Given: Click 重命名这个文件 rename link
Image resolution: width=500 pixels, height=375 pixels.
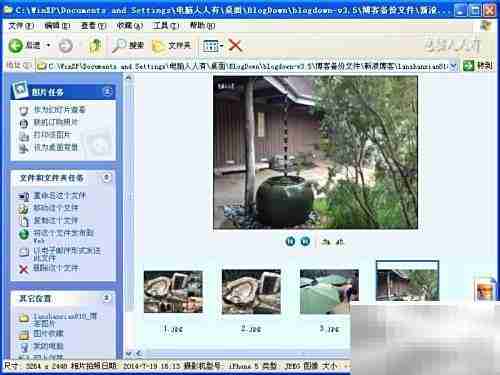Looking at the screenshot, I should tap(59, 196).
